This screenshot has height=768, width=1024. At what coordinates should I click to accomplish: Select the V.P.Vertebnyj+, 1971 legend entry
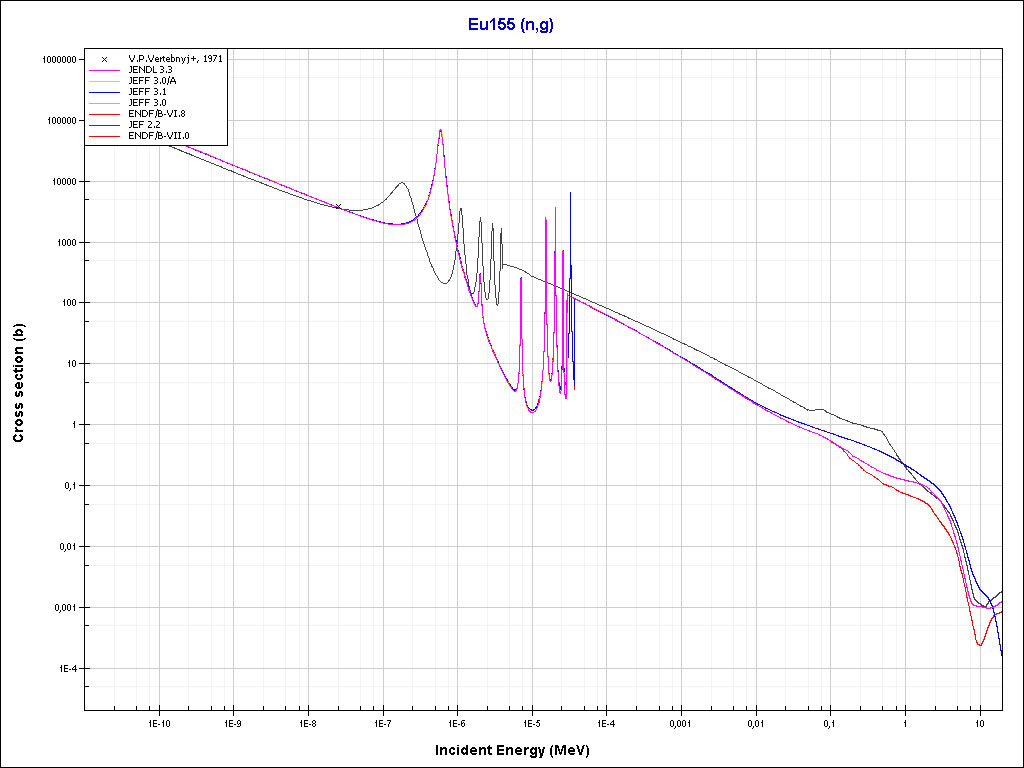[175, 59]
